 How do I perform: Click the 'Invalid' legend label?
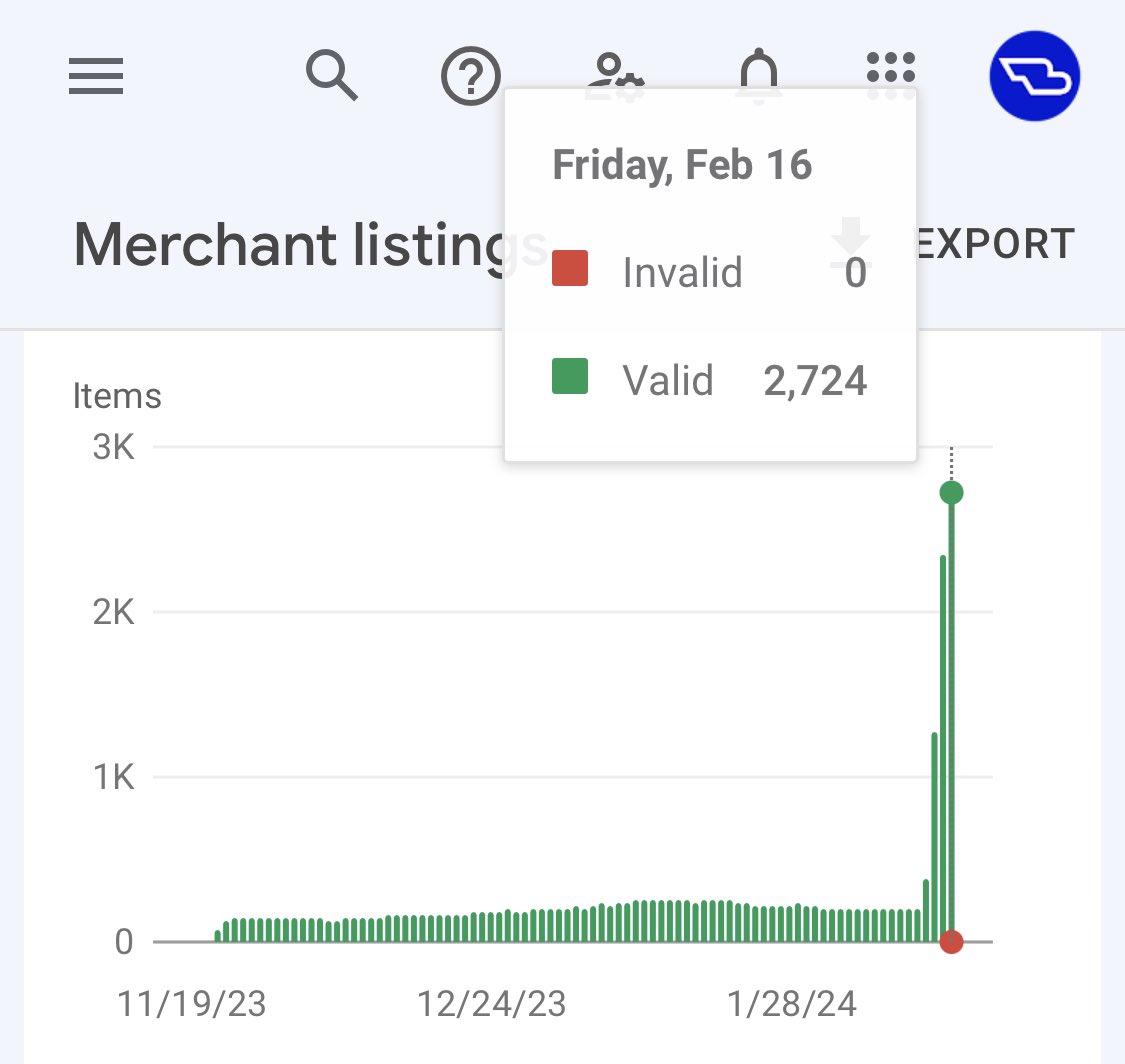coord(682,273)
